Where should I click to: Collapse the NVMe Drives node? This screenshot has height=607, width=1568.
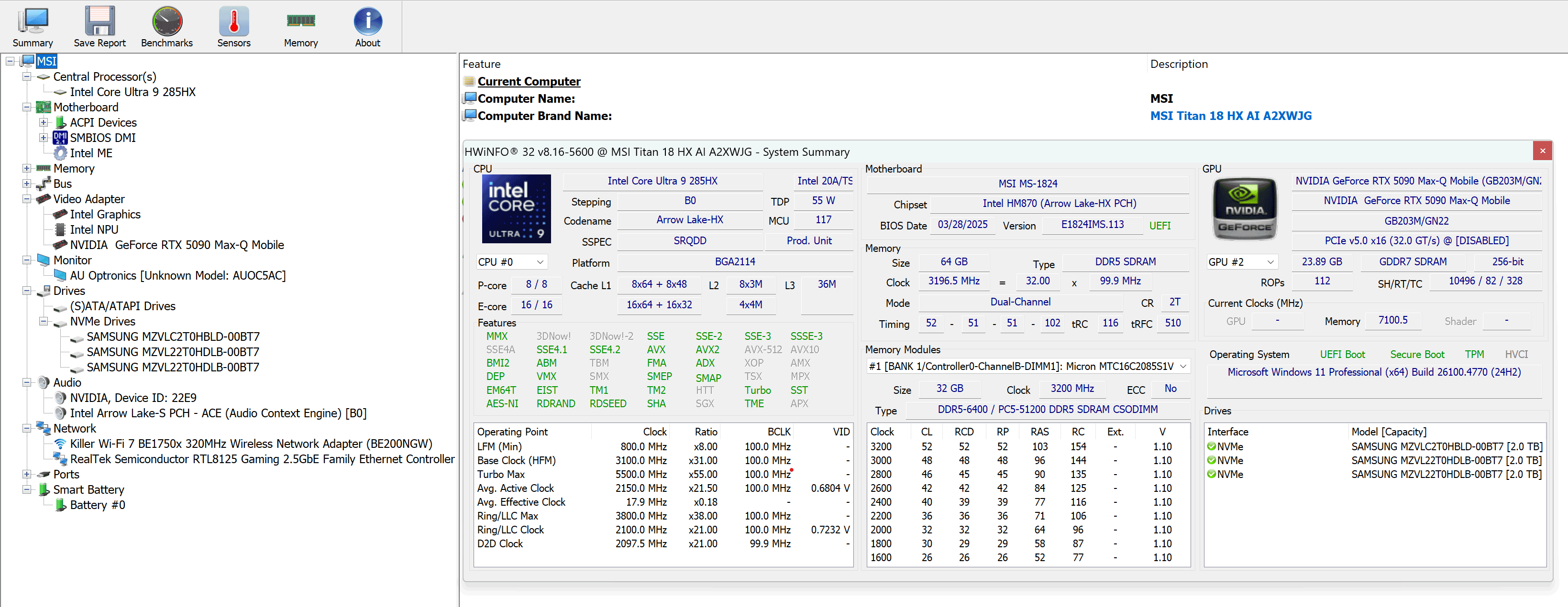point(43,321)
